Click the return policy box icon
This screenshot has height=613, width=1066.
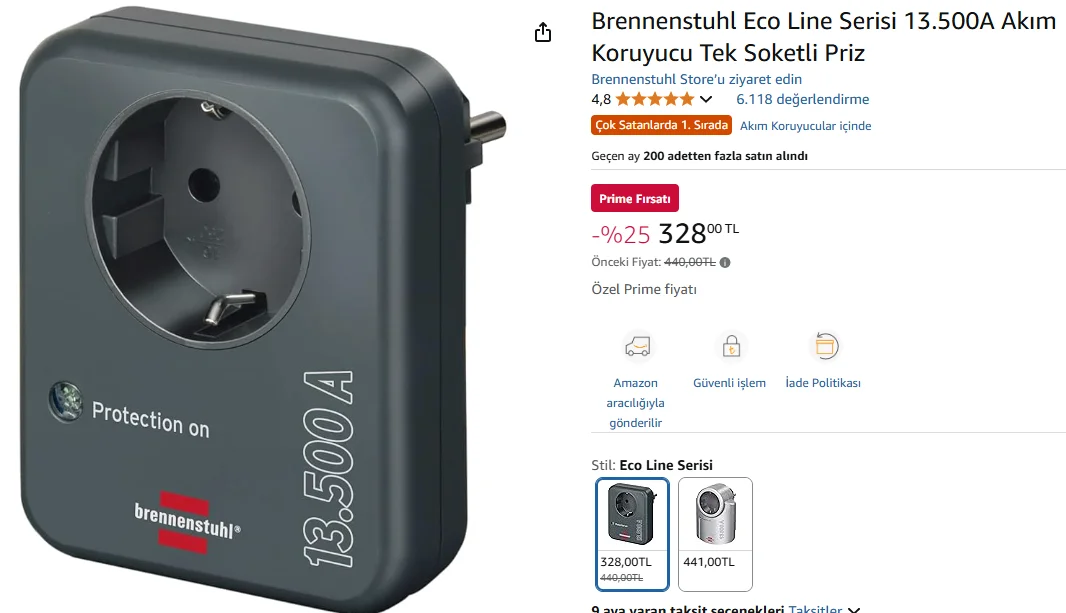pos(825,347)
